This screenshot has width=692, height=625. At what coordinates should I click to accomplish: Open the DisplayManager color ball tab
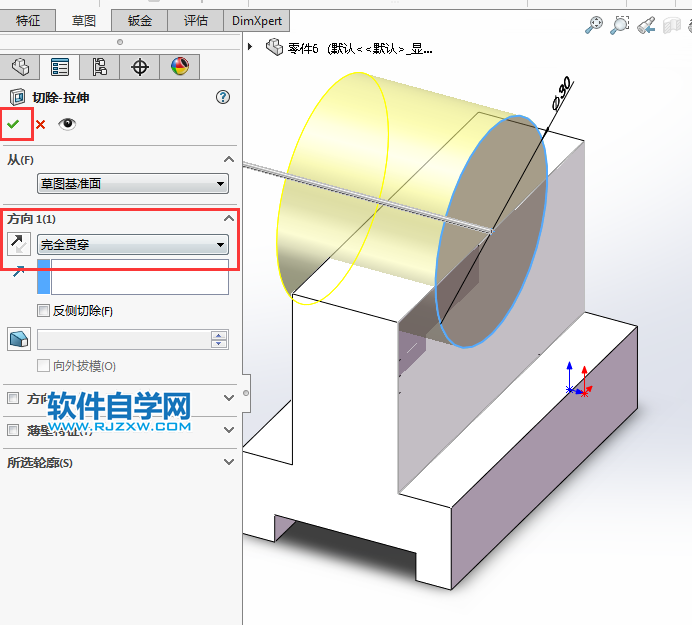tap(180, 67)
